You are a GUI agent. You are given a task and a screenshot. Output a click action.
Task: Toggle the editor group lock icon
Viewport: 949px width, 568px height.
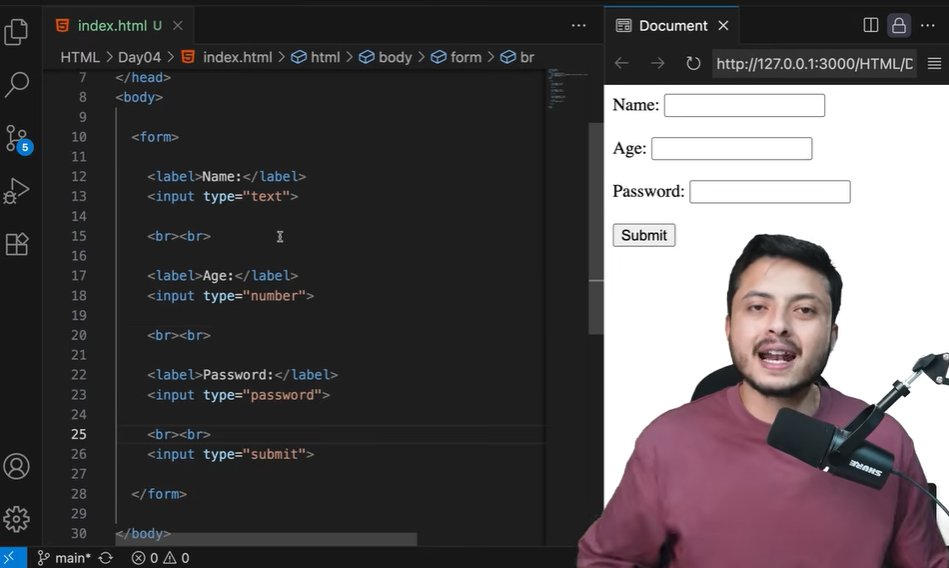click(x=899, y=25)
